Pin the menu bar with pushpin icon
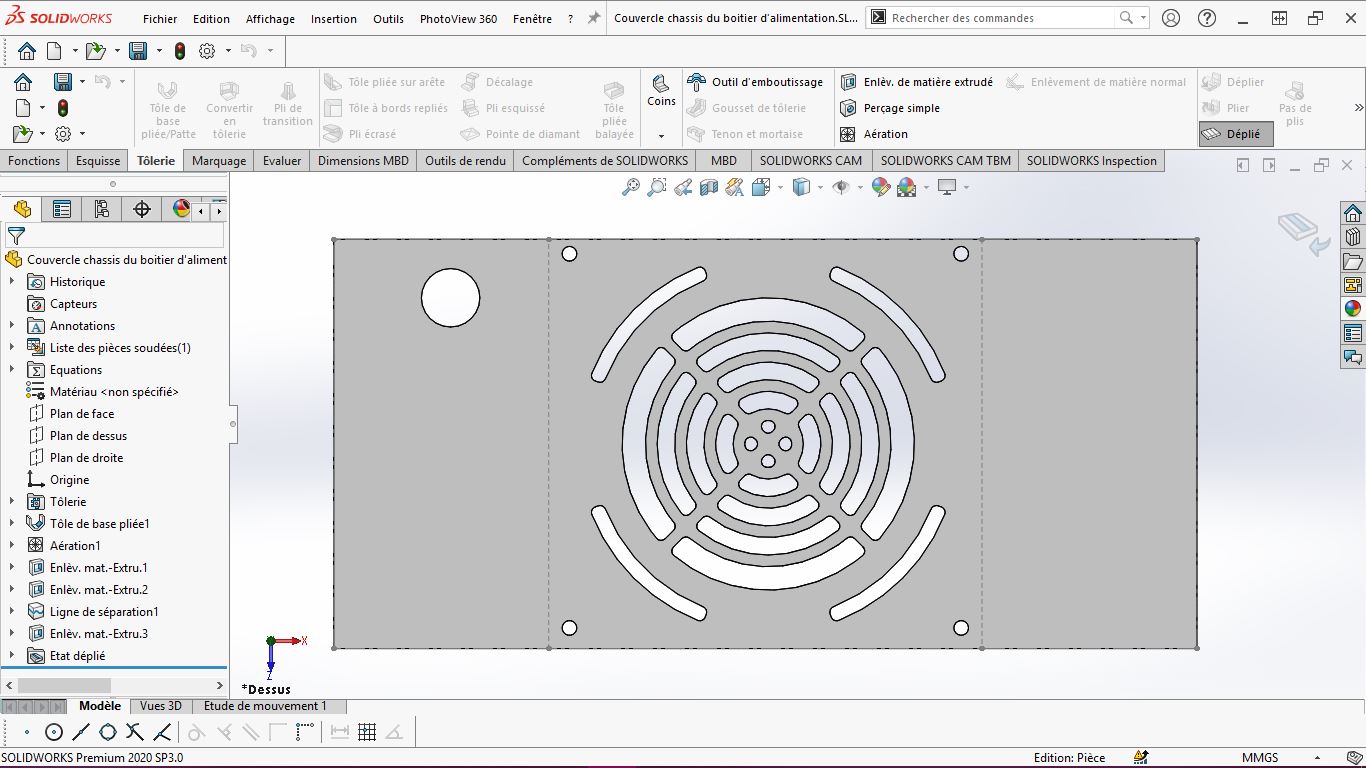 [x=594, y=19]
